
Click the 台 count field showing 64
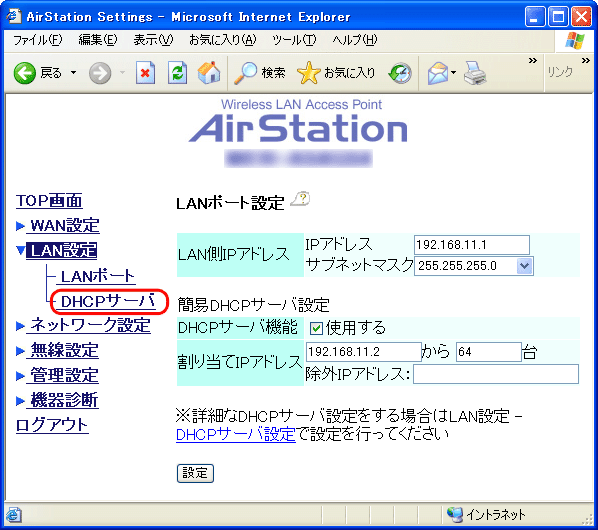pos(489,352)
